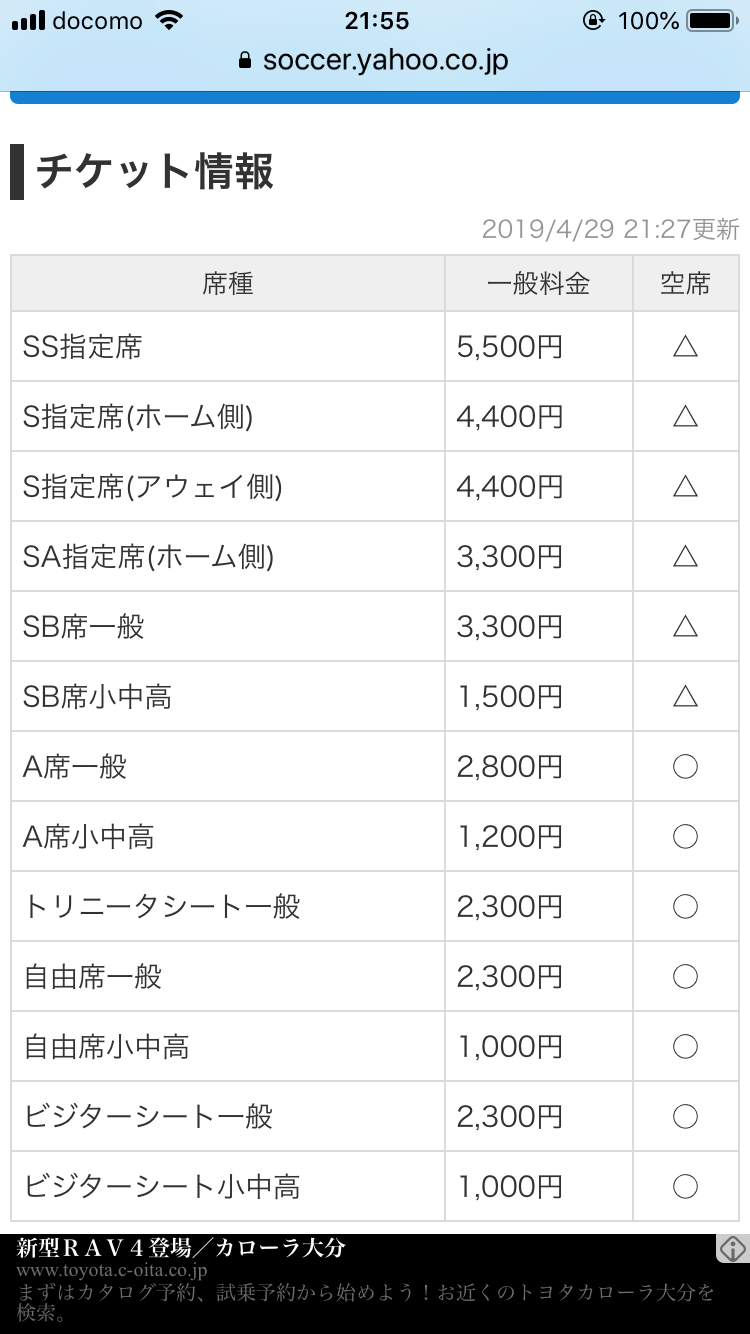Click the circle icon for トリニータシート一般
The image size is (750, 1334).
coord(685,906)
